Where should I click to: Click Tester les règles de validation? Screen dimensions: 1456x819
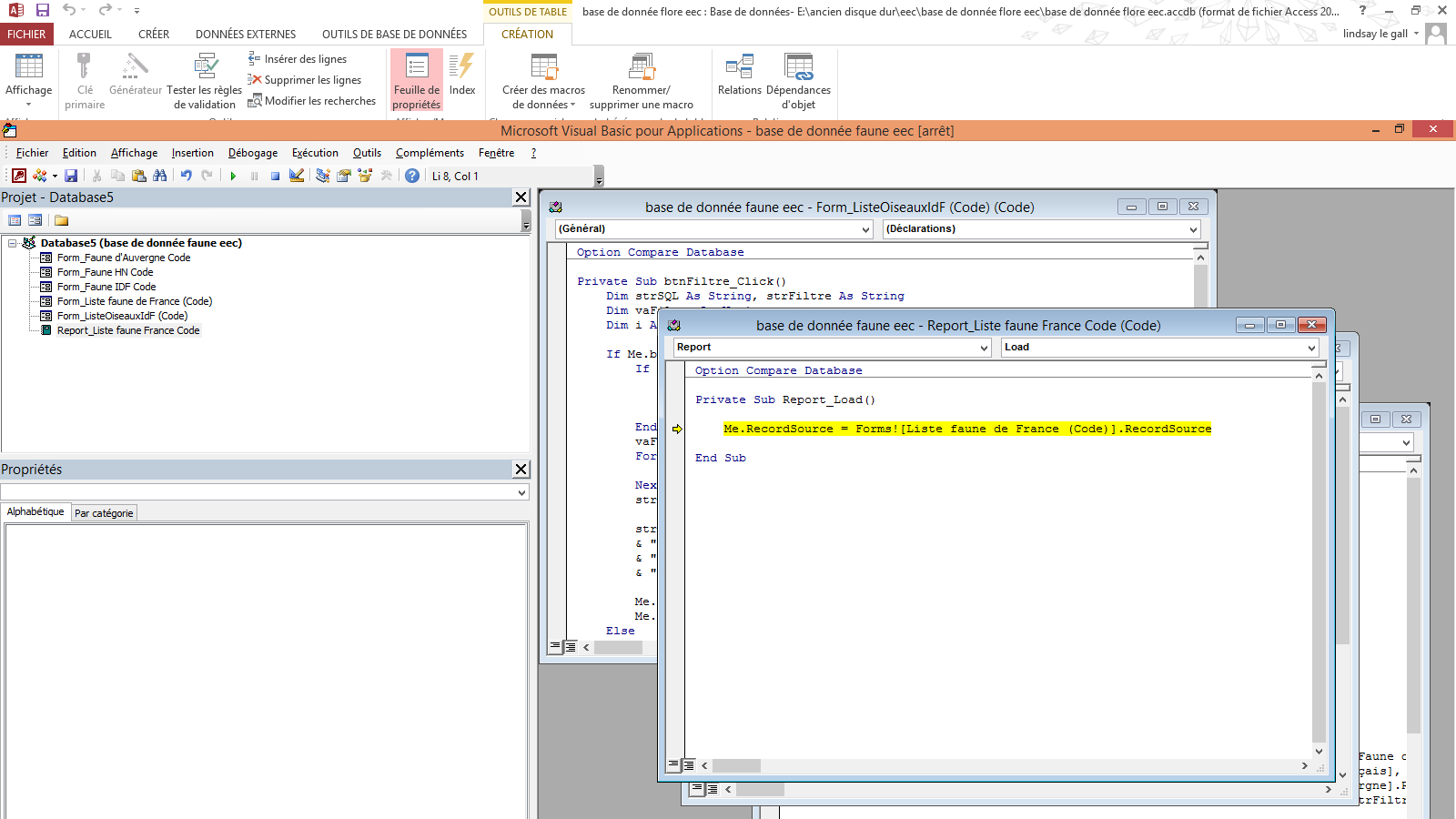205,81
